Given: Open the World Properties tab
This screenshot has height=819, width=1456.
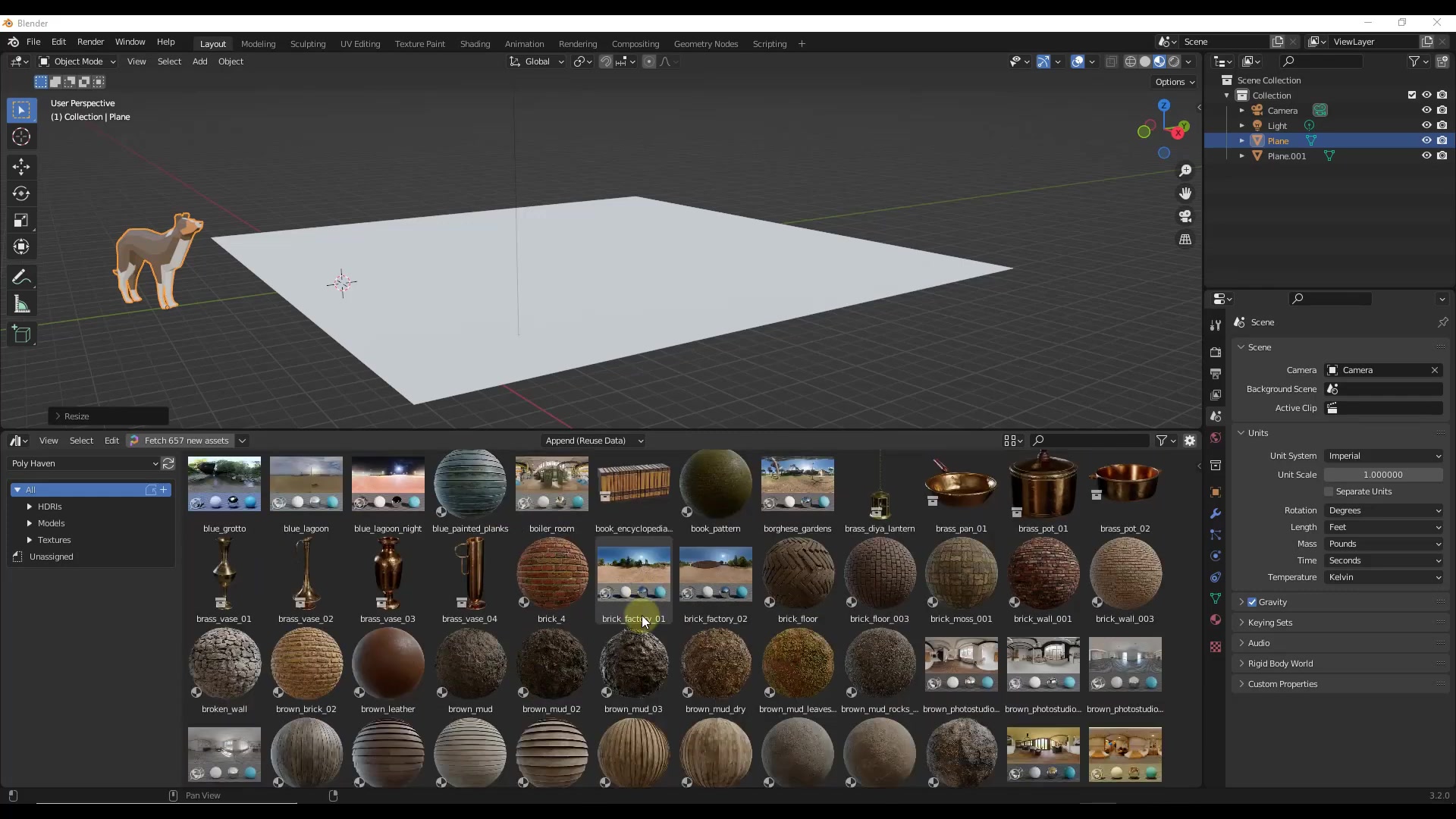Looking at the screenshot, I should [1216, 438].
